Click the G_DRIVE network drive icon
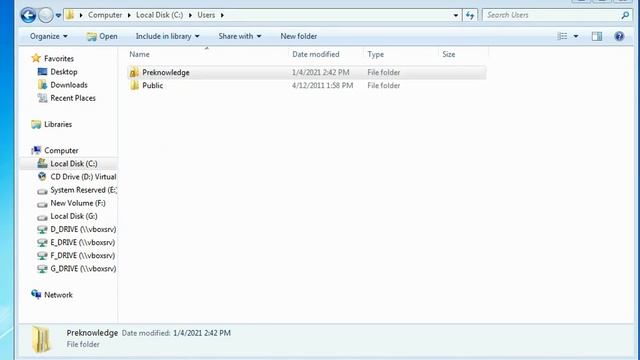This screenshot has width=640, height=360. pos(42,269)
